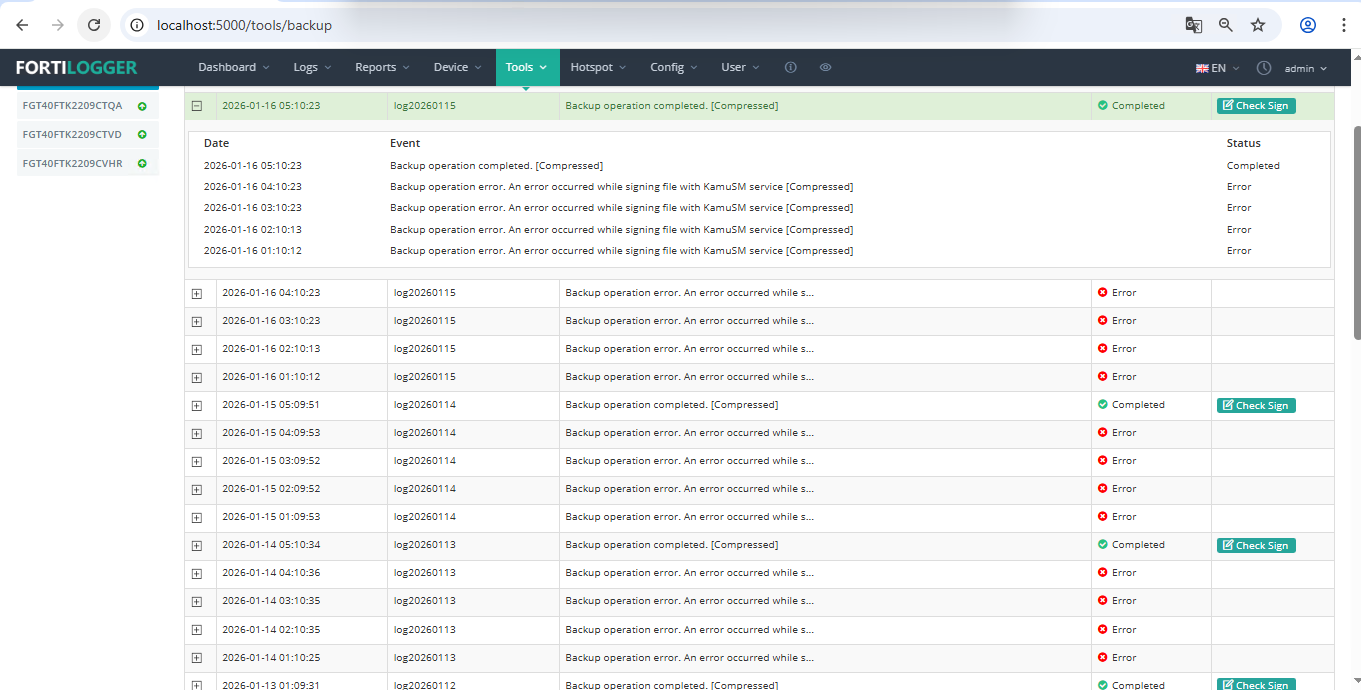Check Sign for 2026-01-15 05:09:51 backup
The height and width of the screenshot is (690, 1361).
pyautogui.click(x=1256, y=406)
